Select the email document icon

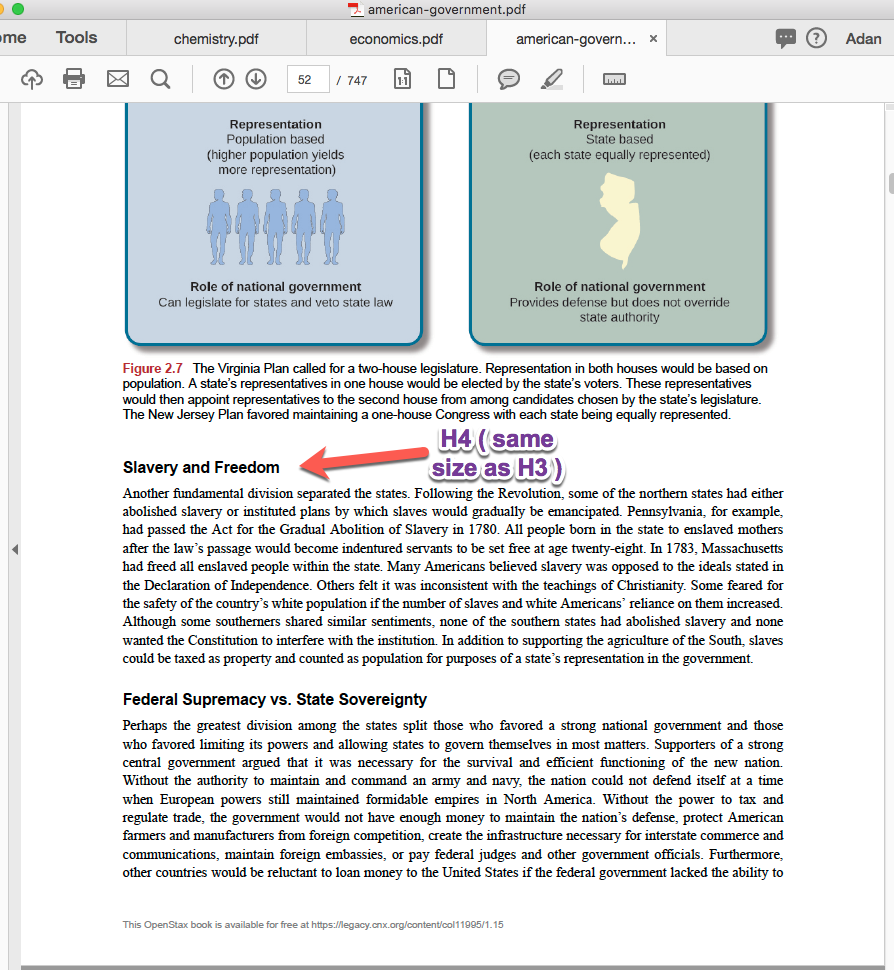pos(117,79)
